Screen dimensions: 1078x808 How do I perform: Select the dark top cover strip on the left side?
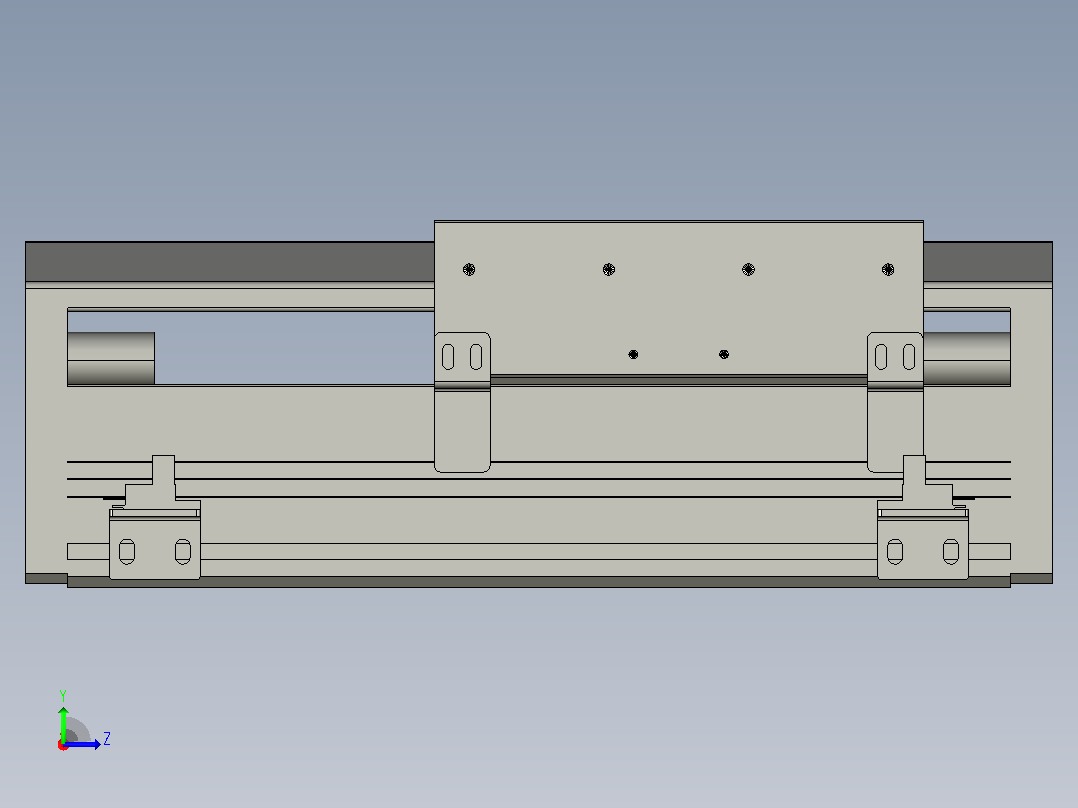230,261
